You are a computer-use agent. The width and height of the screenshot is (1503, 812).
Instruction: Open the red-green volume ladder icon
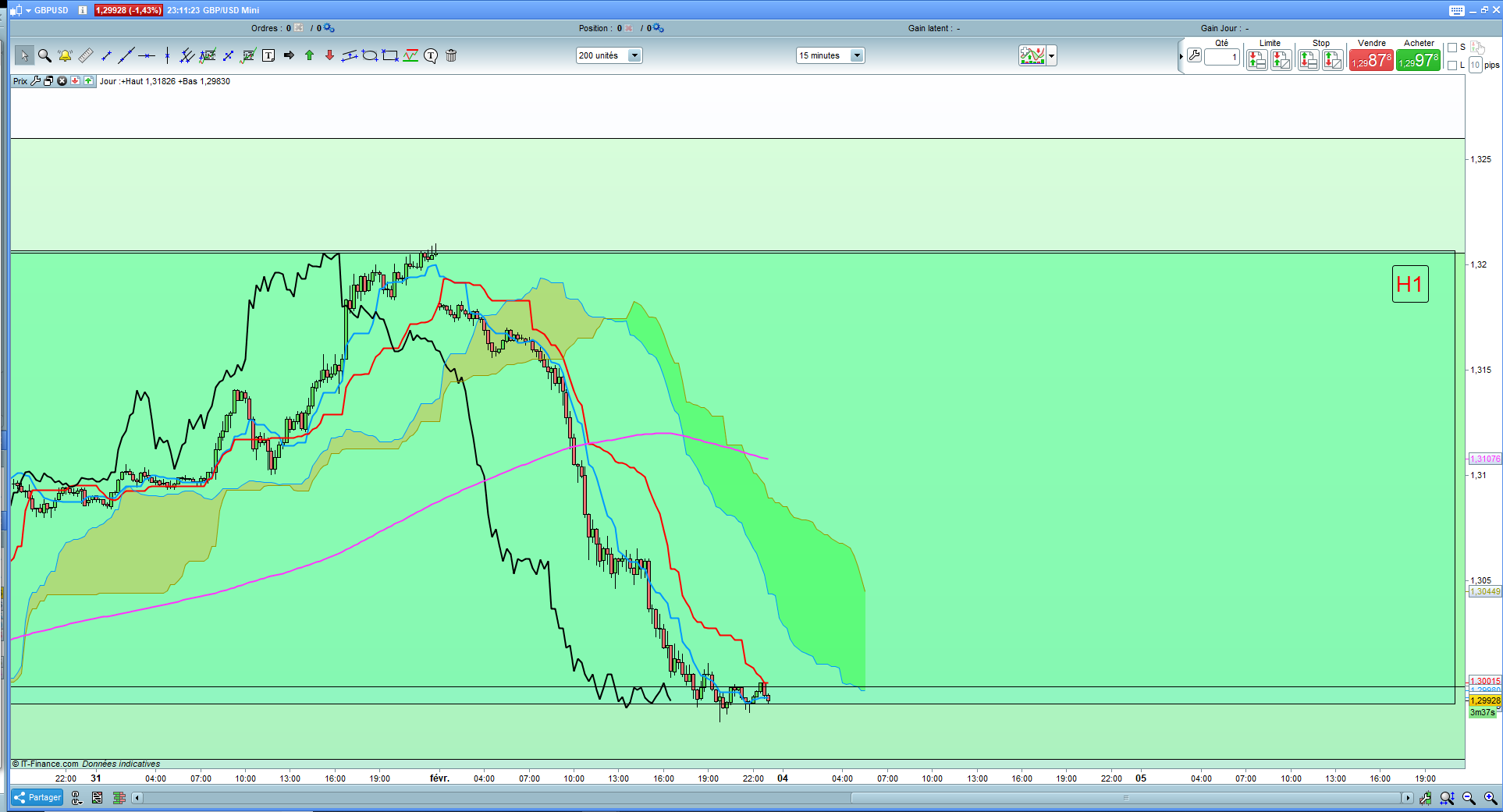click(119, 798)
